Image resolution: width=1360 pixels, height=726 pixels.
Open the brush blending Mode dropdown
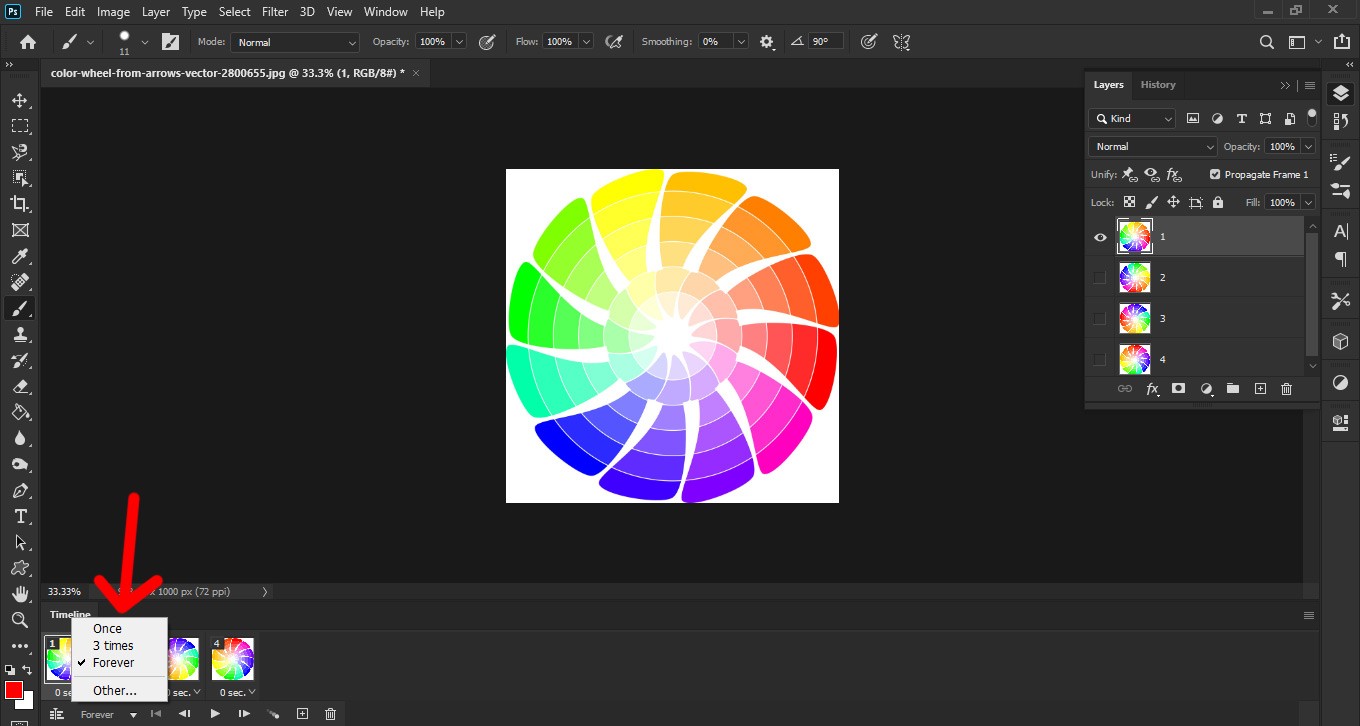tap(294, 42)
